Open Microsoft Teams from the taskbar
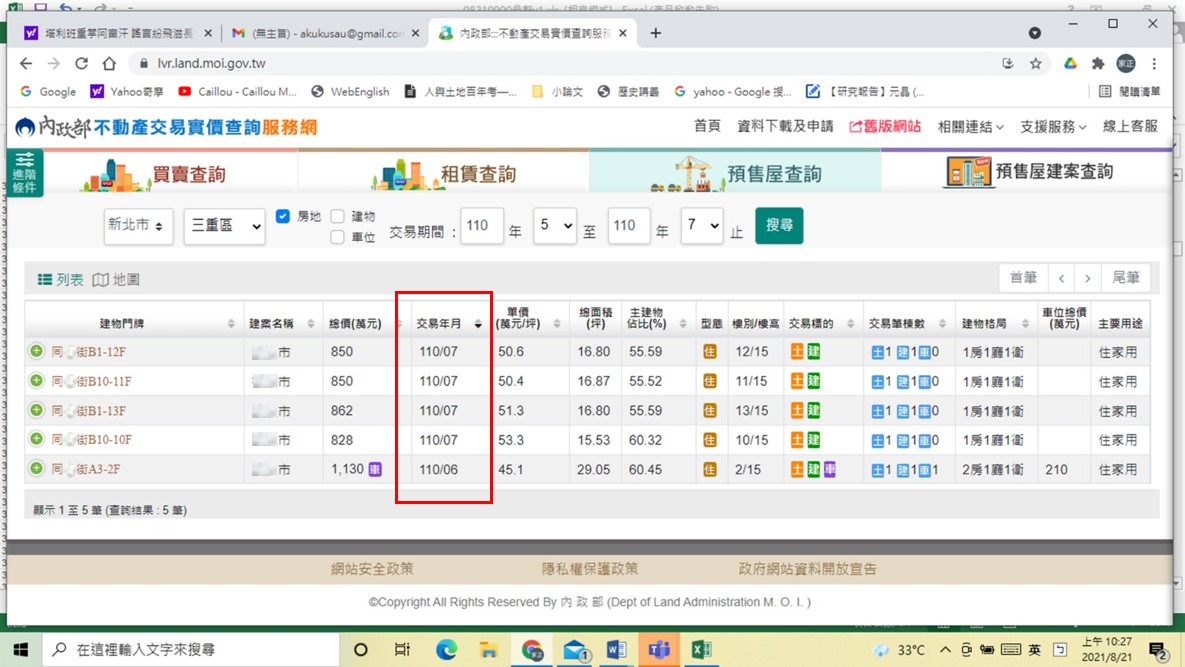This screenshot has height=667, width=1185. point(659,650)
